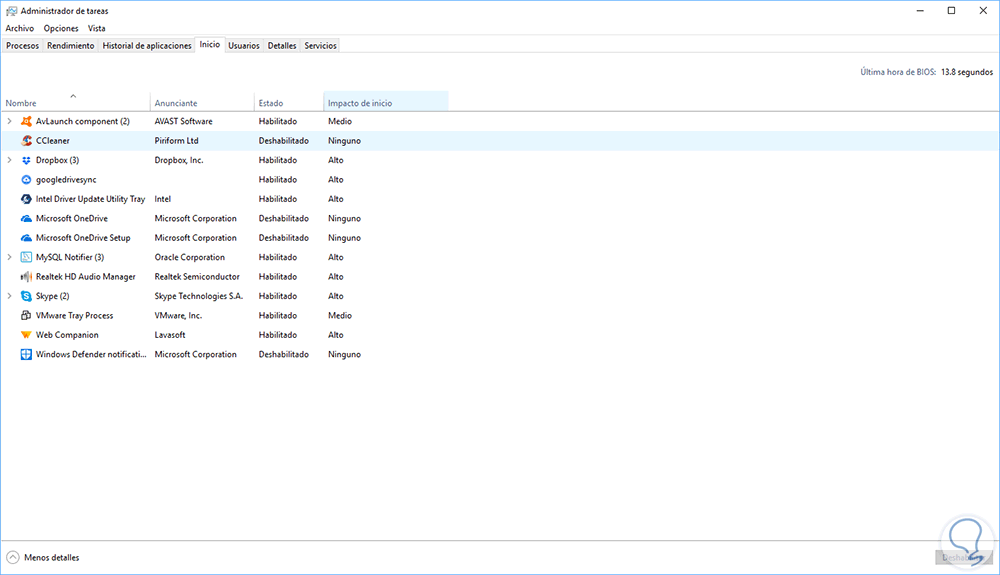Switch to the Detalles tab
This screenshot has width=1000, height=575.
[x=282, y=46]
